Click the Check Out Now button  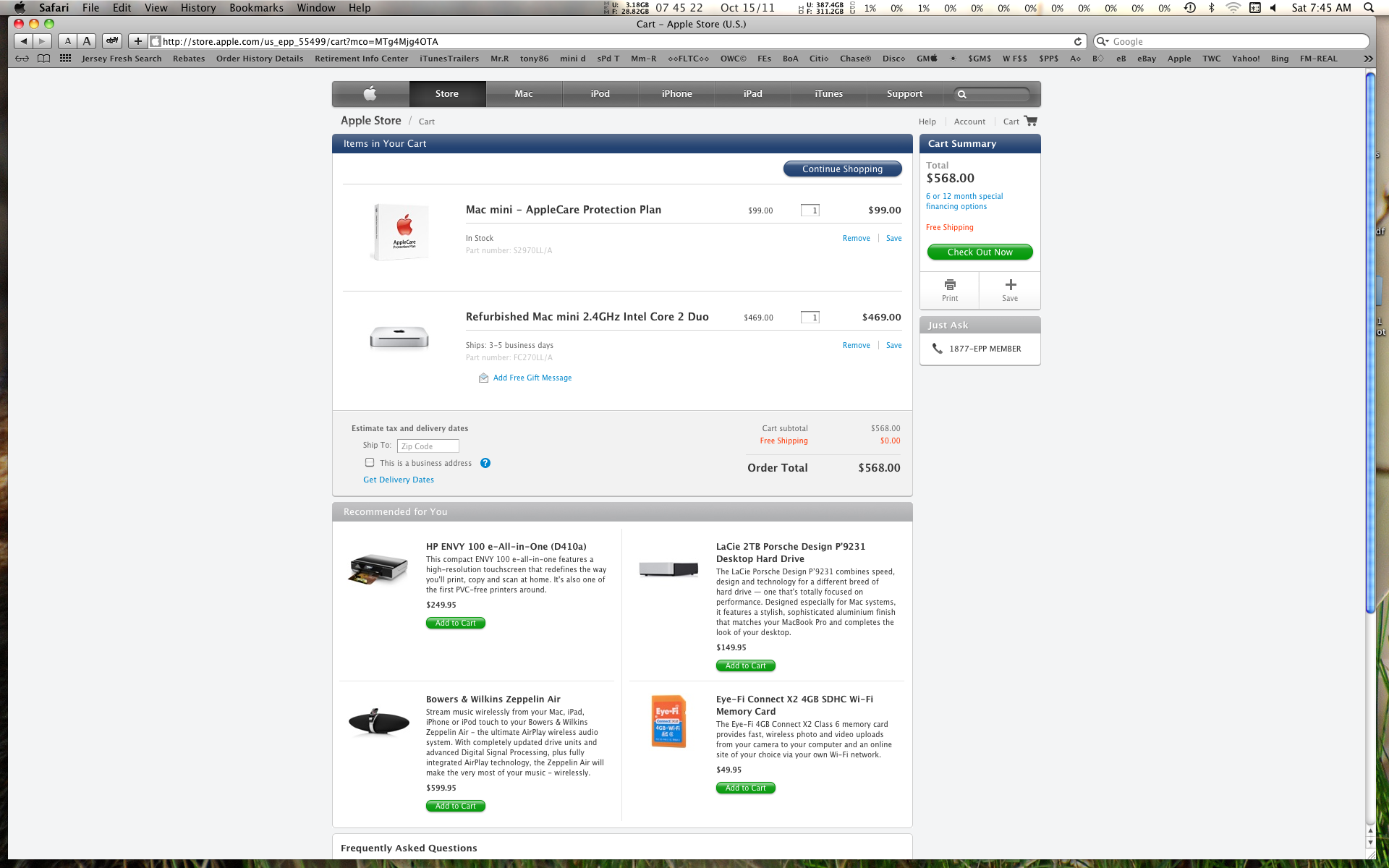coord(980,252)
